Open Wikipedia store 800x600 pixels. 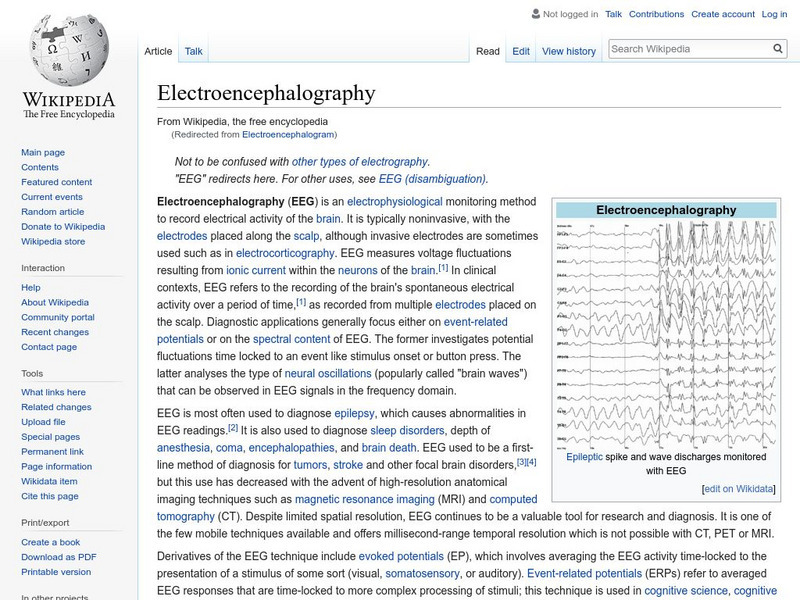point(53,241)
